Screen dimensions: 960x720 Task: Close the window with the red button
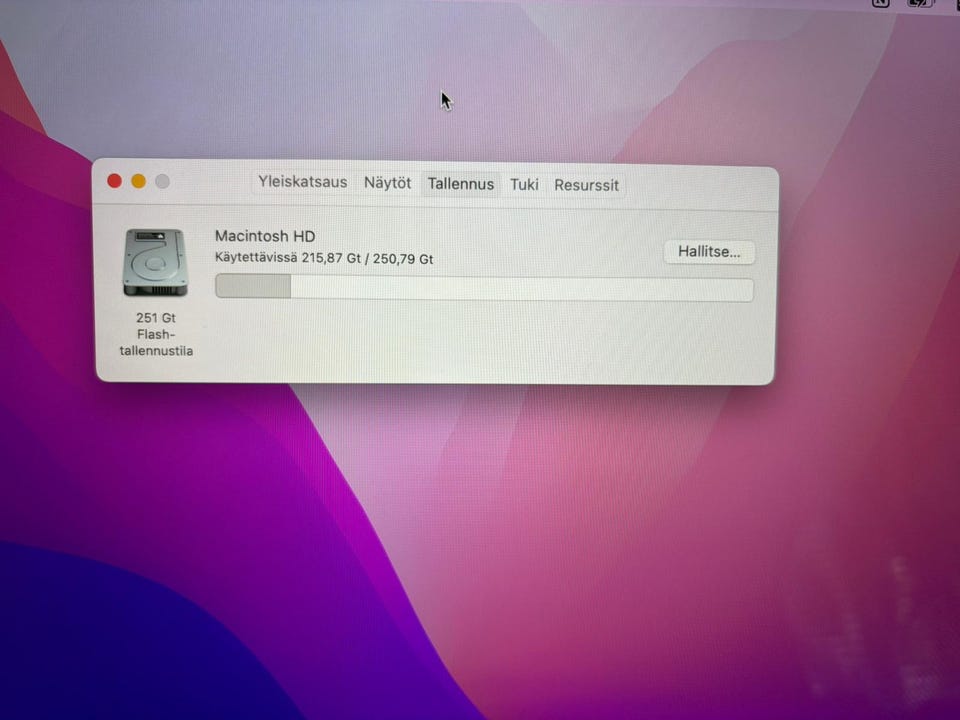pyautogui.click(x=114, y=181)
